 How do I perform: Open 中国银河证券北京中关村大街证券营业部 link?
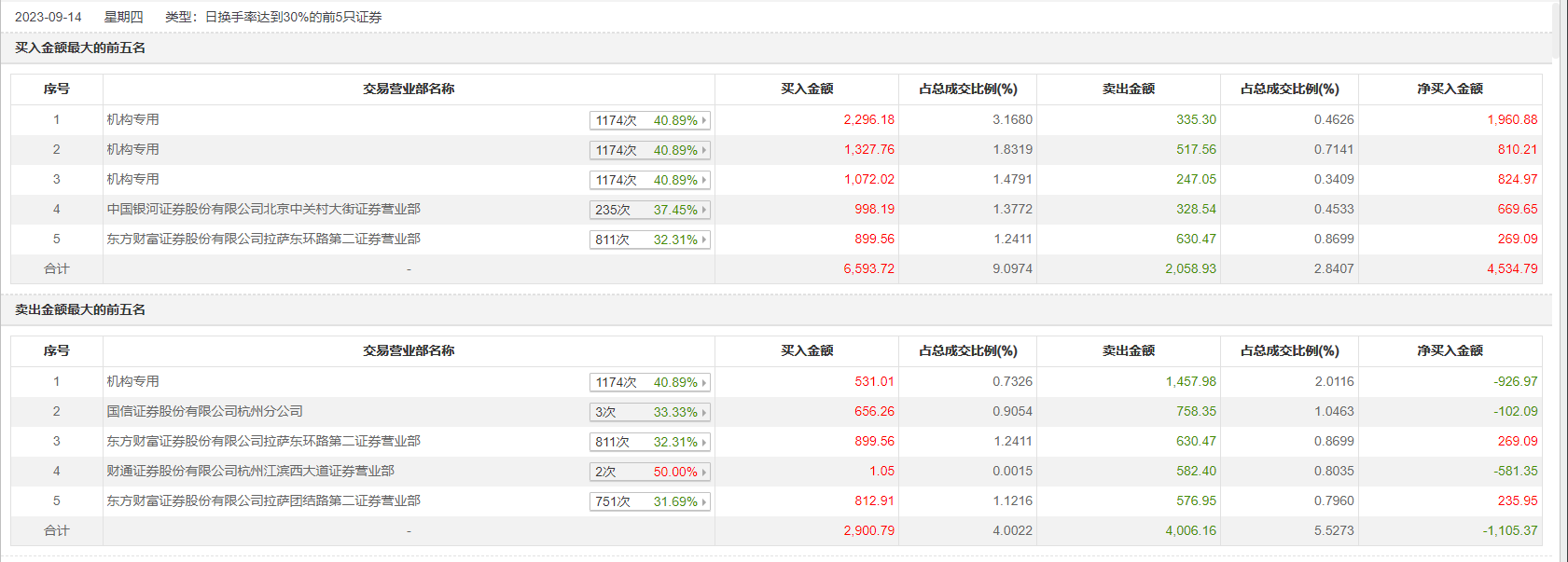pyautogui.click(x=263, y=209)
